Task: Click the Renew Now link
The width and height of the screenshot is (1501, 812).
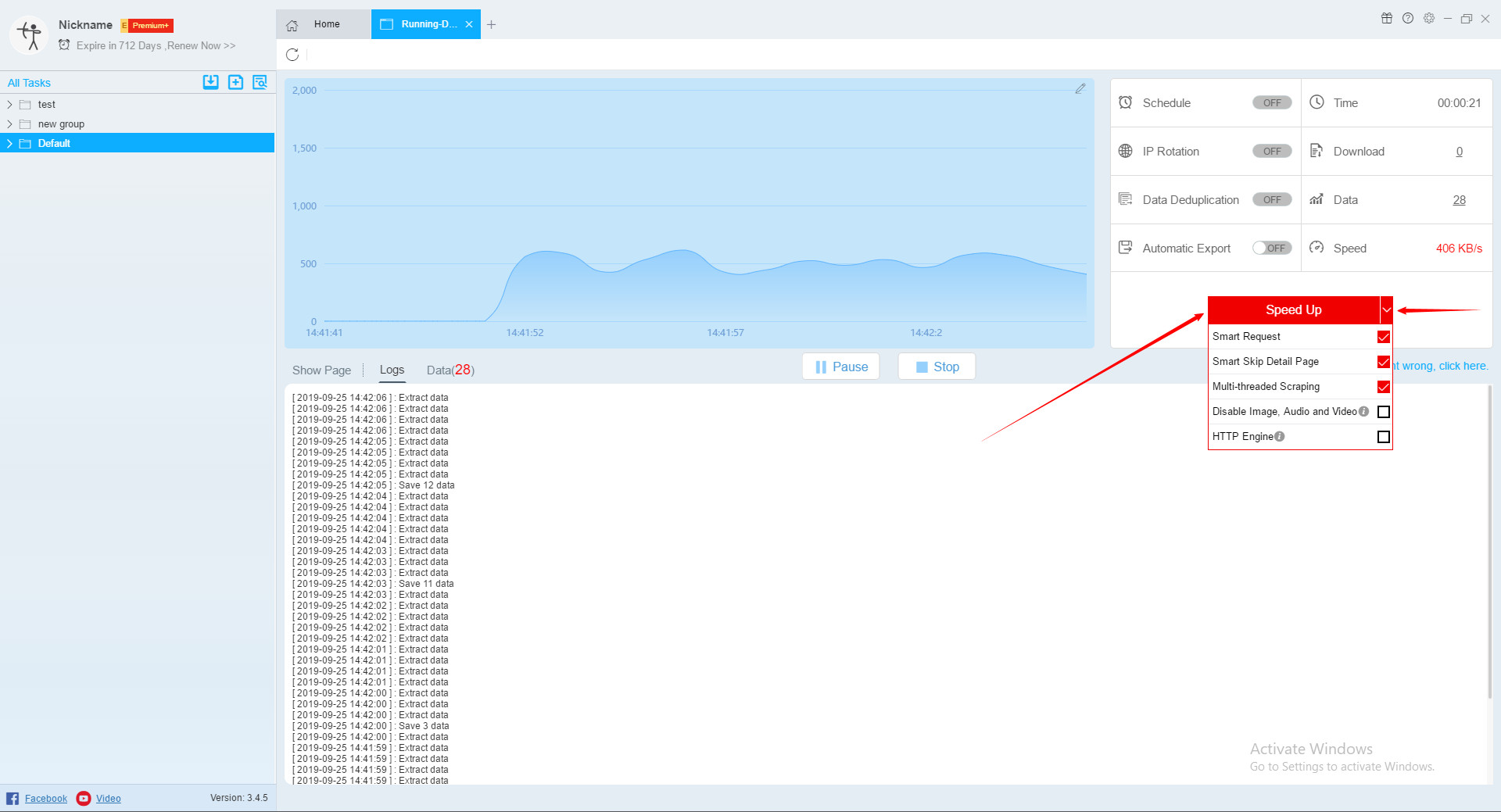Action: 201,45
